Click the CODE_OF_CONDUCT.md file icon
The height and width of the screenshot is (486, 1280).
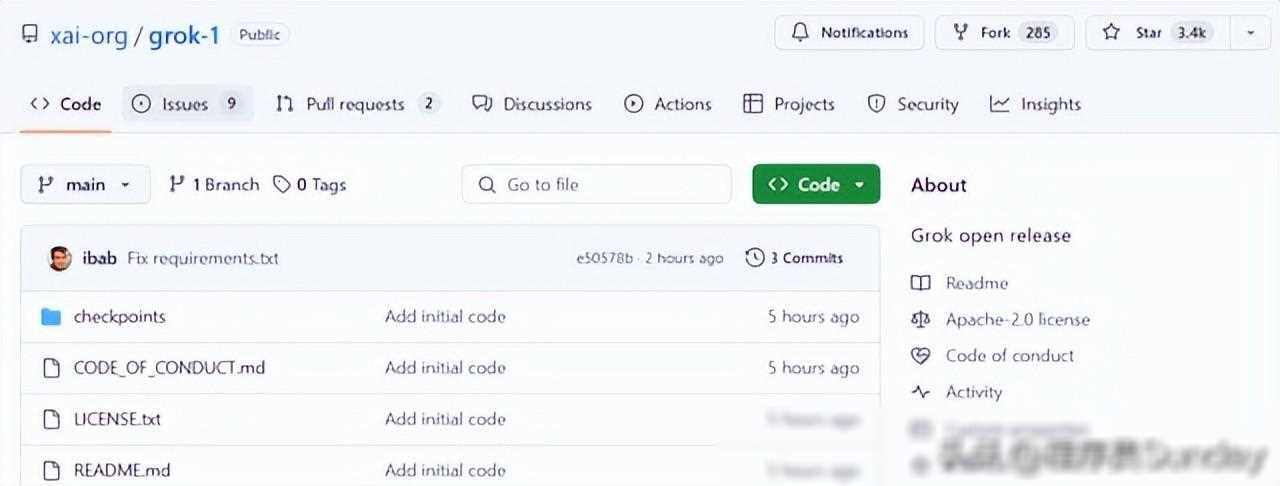point(51,368)
